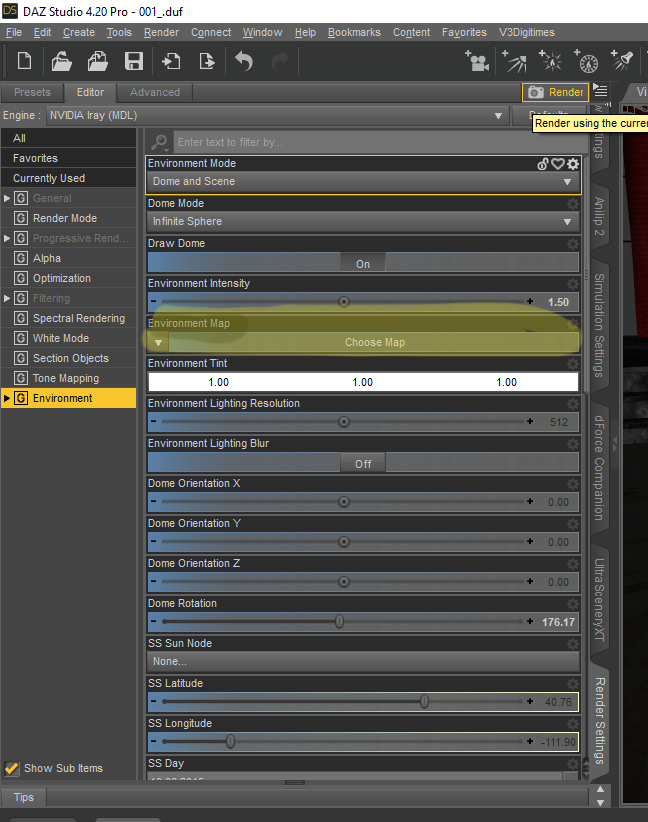Open SS Latitude gear settings
Viewport: 648px width, 822px height.
[x=573, y=684]
